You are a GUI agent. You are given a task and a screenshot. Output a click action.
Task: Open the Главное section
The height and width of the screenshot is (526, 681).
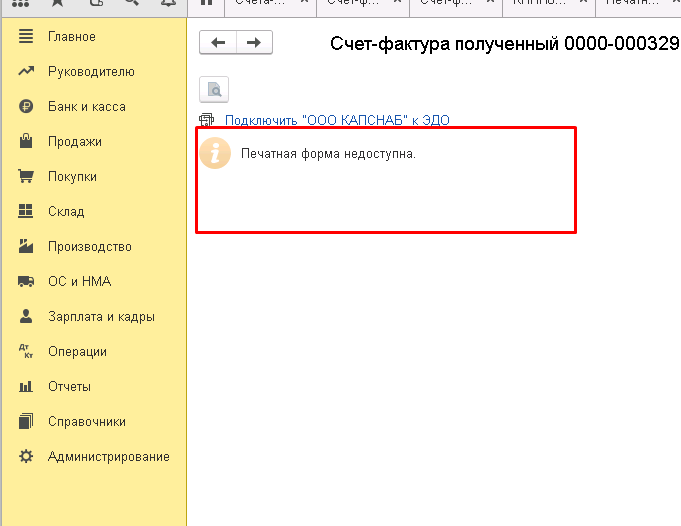click(72, 37)
